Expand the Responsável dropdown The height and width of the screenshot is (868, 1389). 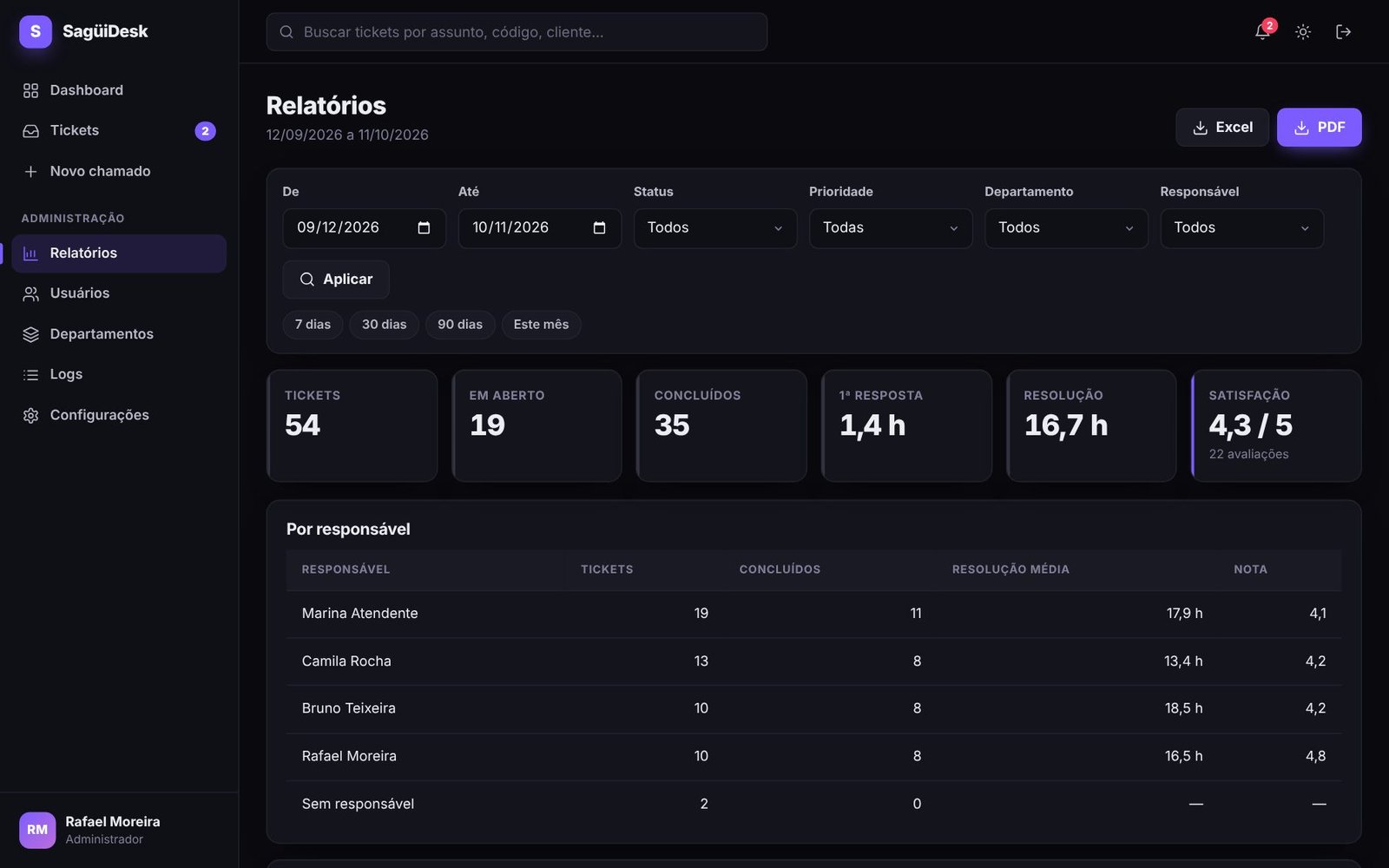pos(1241,228)
